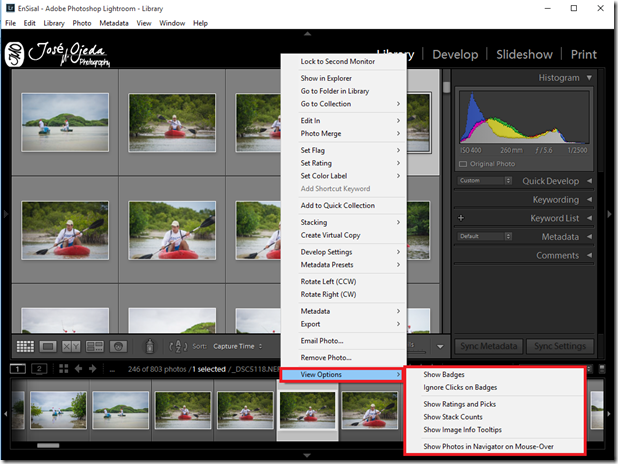The image size is (618, 464).
Task: Toggle sort direction A-Z icon
Action: pos(178,347)
